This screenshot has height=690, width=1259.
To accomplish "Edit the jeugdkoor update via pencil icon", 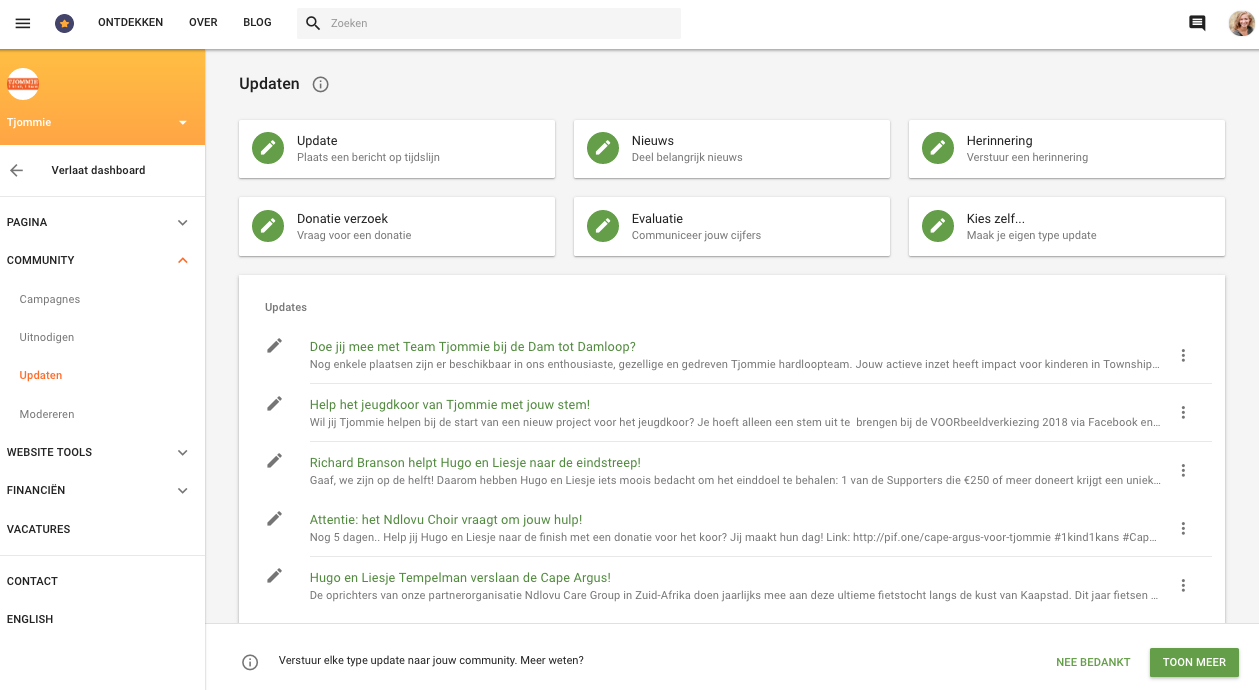I will tap(275, 403).
